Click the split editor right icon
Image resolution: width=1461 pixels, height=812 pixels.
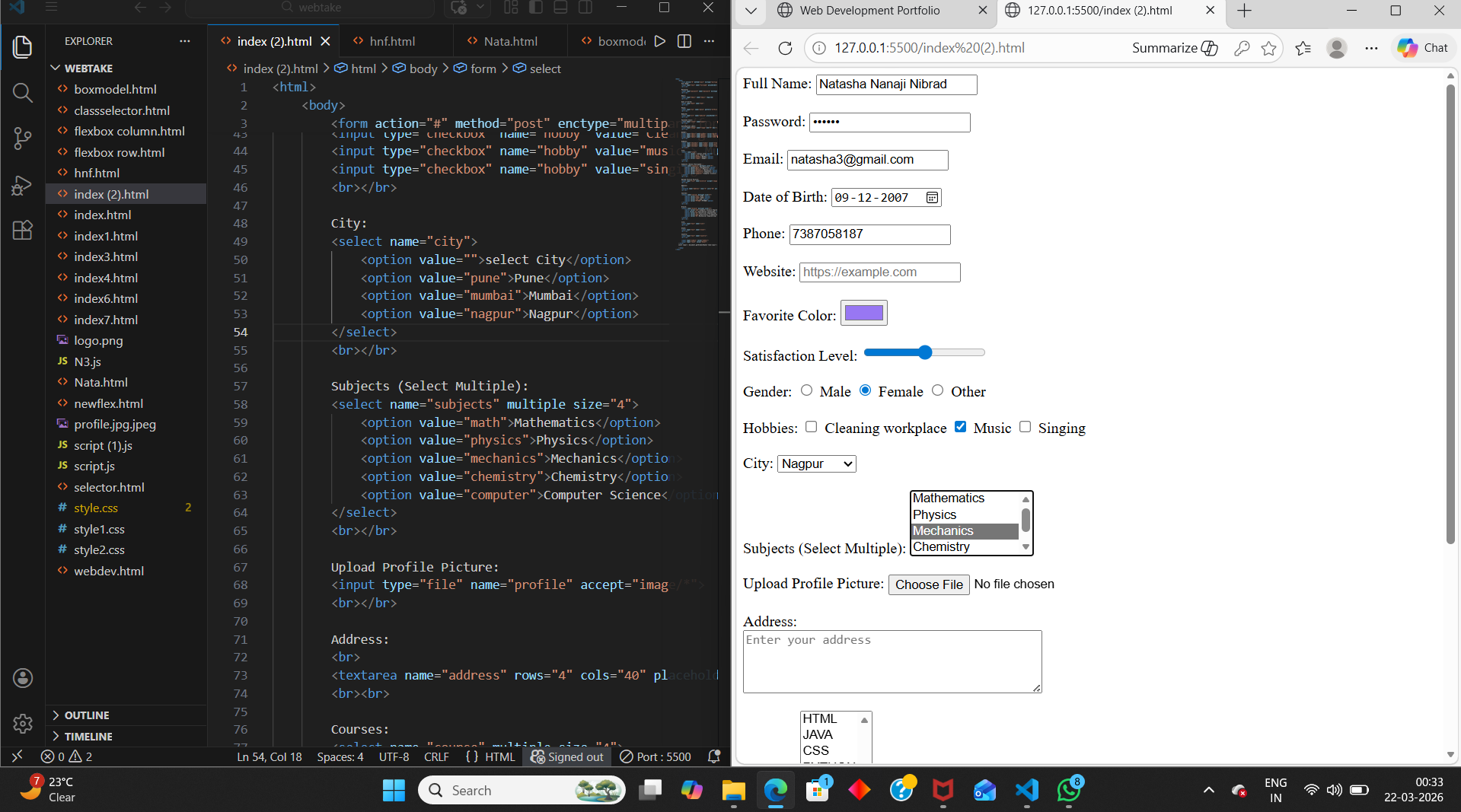coord(684,41)
